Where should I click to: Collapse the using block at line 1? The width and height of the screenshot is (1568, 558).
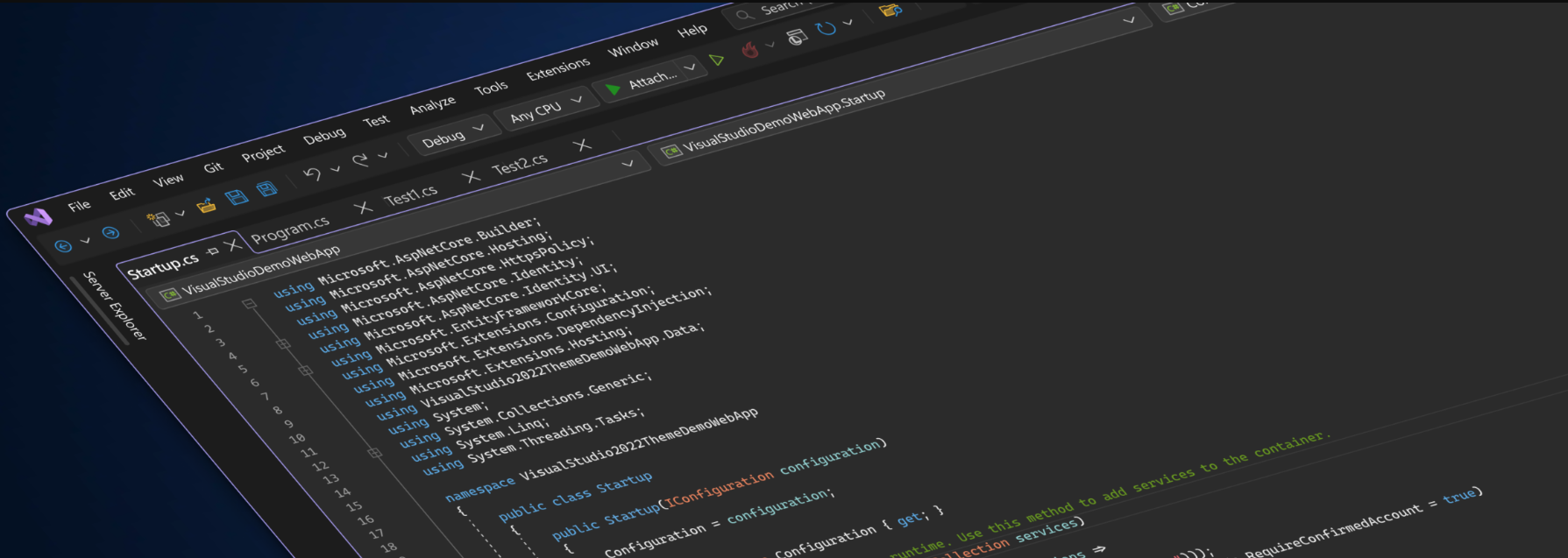(x=249, y=304)
